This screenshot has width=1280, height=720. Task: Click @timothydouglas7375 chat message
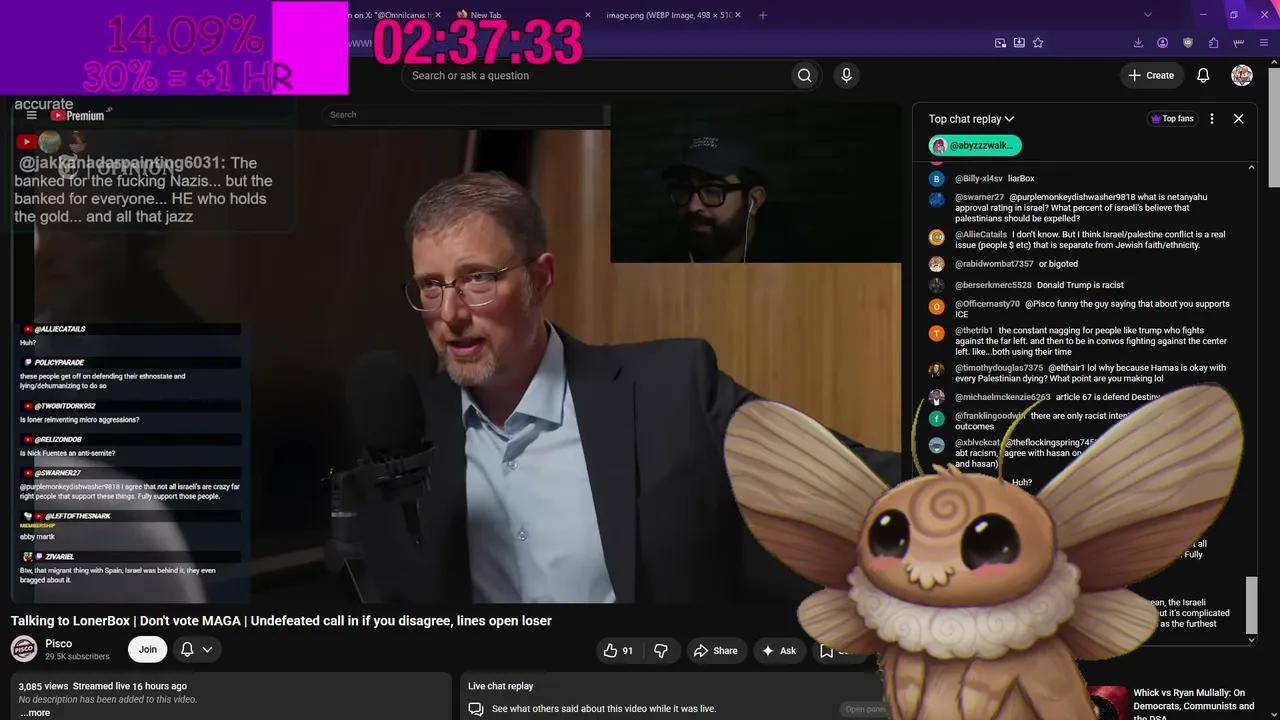click(1090, 373)
